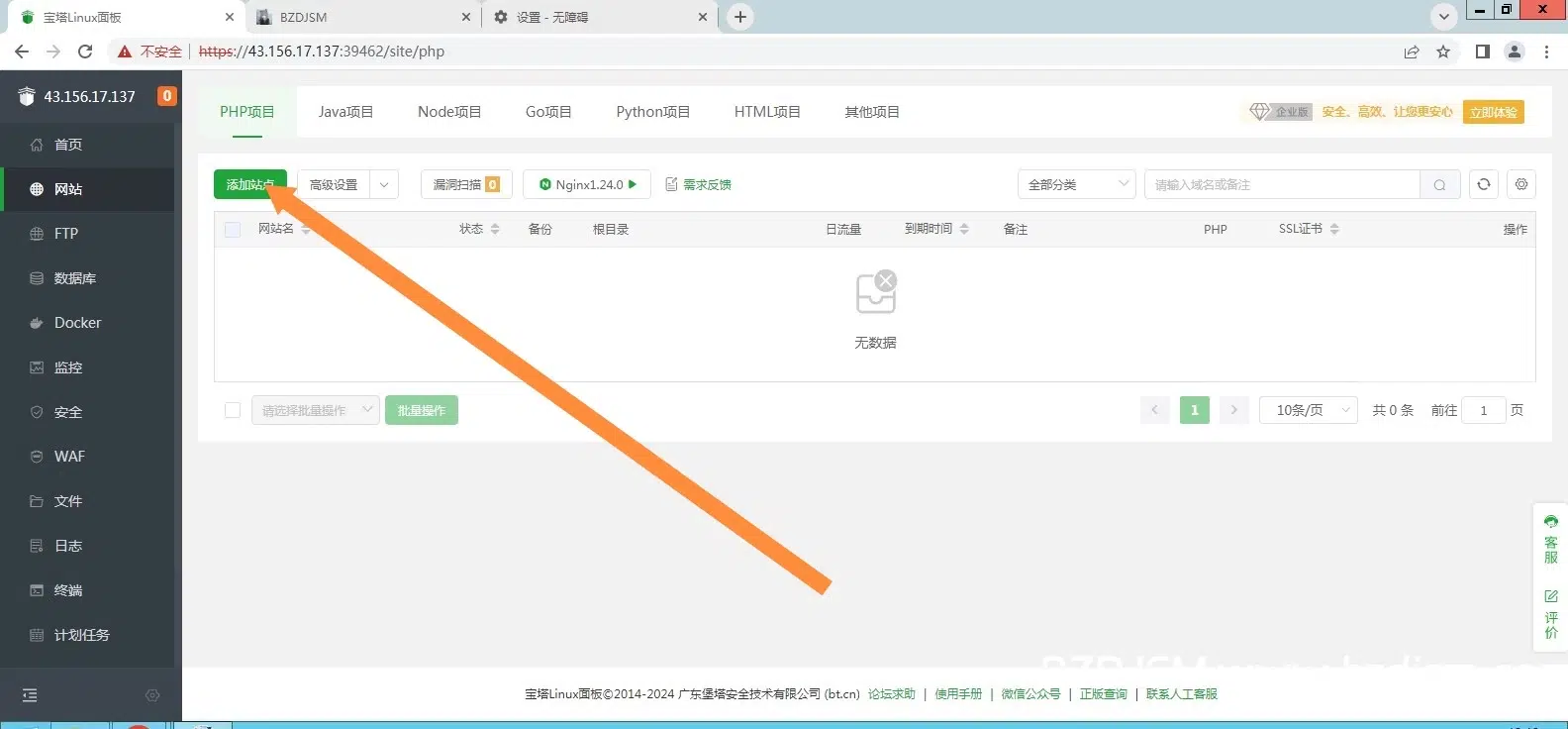The image size is (1568, 729).
Task: Open the FTP sidebar item
Action: [87, 234]
